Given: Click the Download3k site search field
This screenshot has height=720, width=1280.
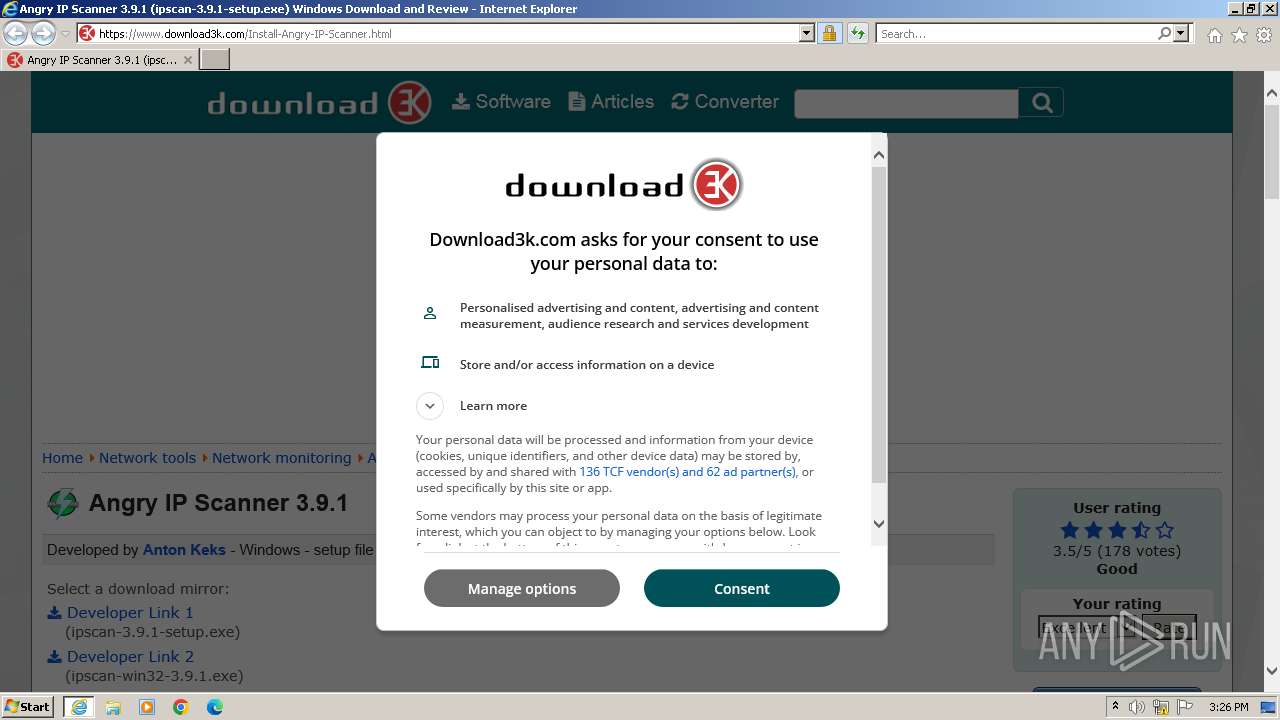Looking at the screenshot, I should point(906,103).
